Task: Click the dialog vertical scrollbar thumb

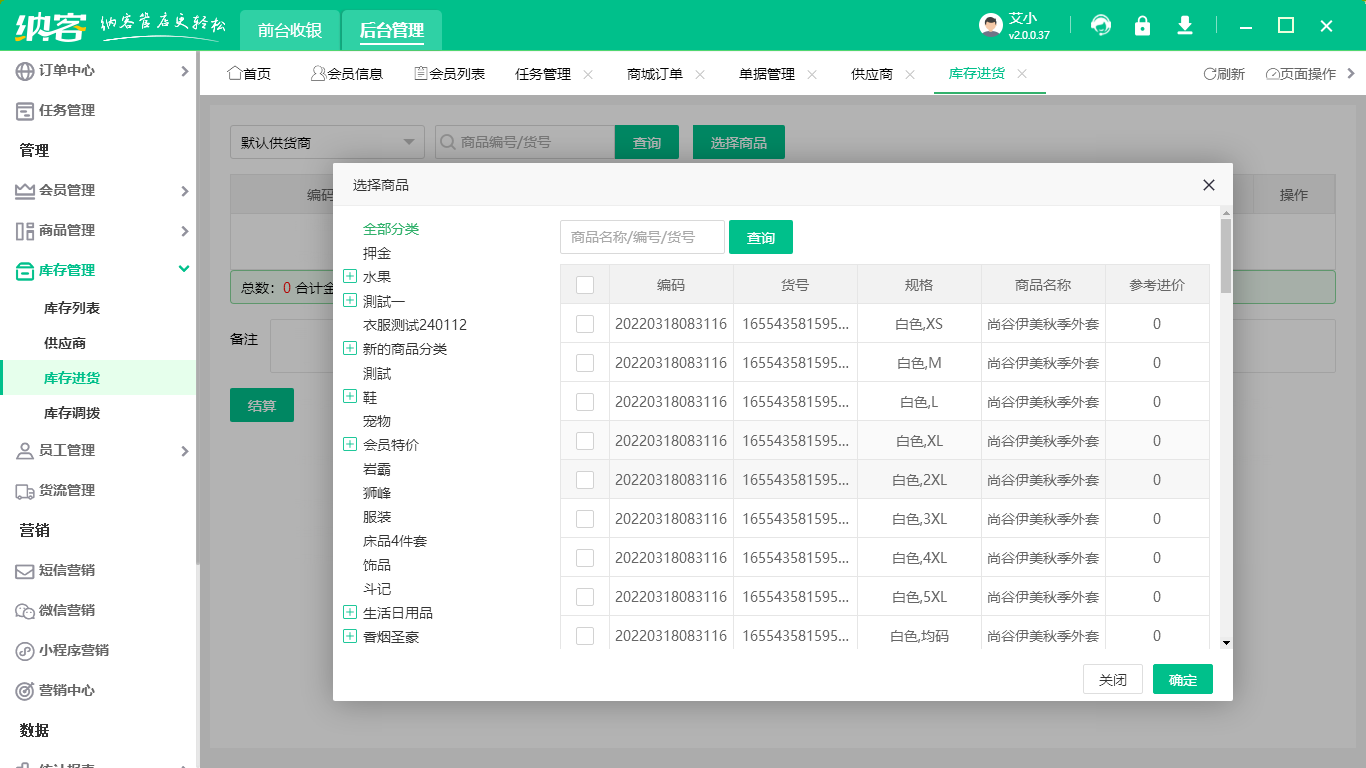Action: tap(1226, 255)
